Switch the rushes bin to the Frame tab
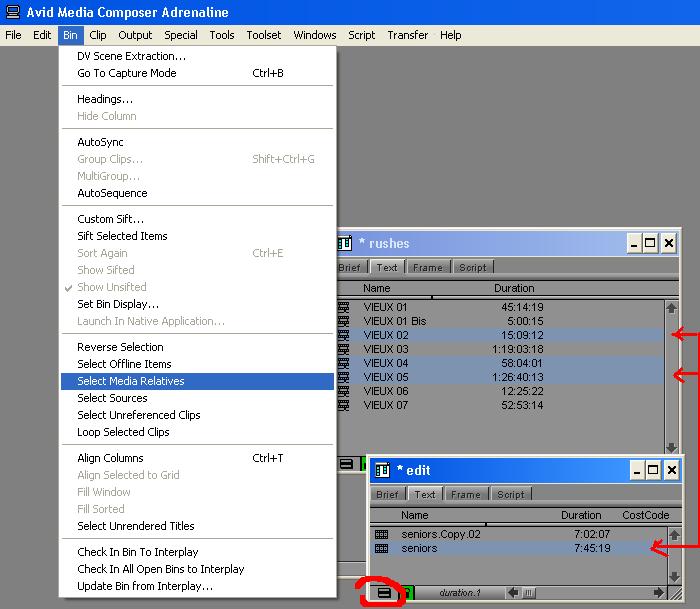 point(428,267)
